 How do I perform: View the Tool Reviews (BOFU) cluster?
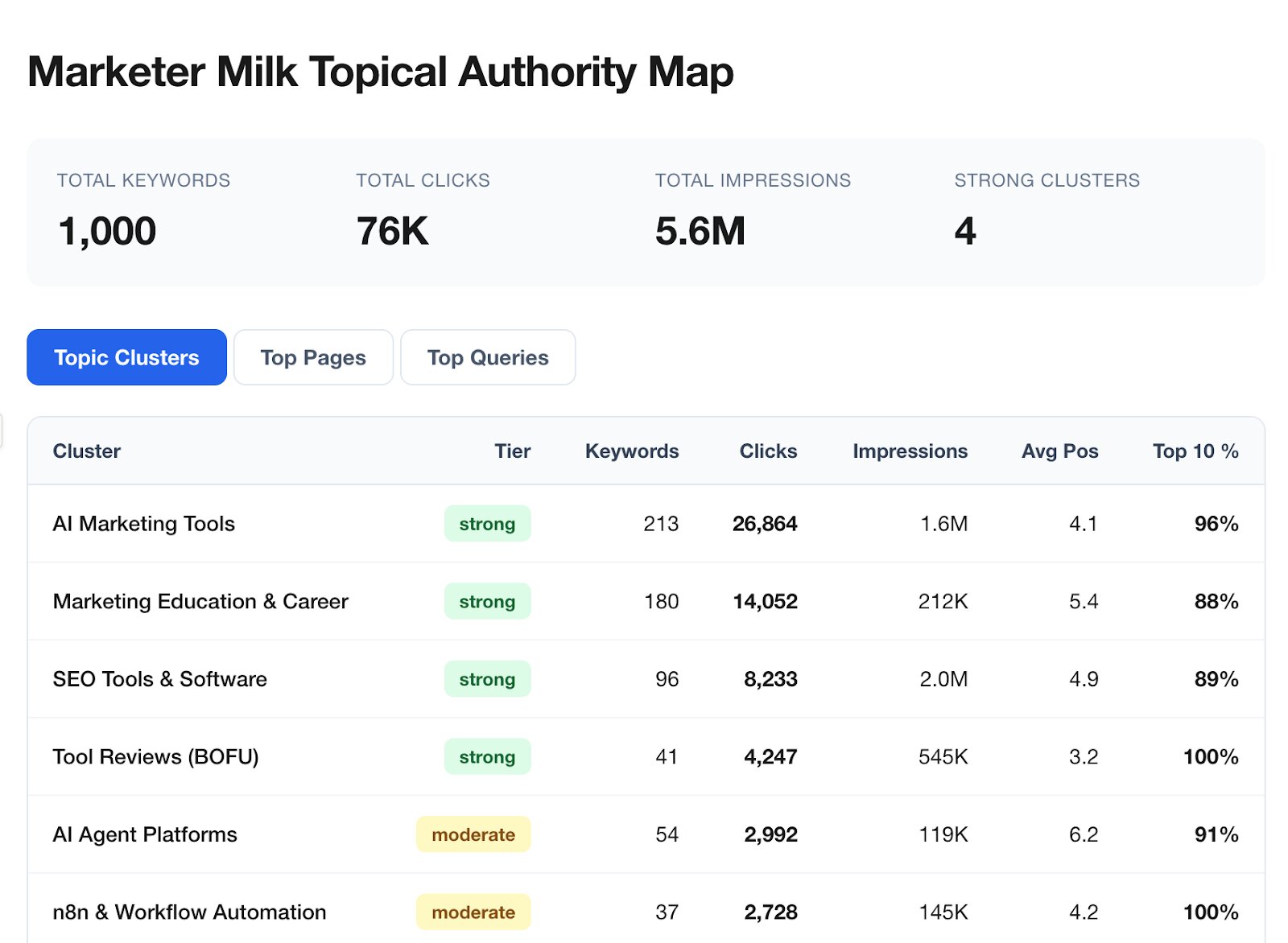click(x=155, y=756)
